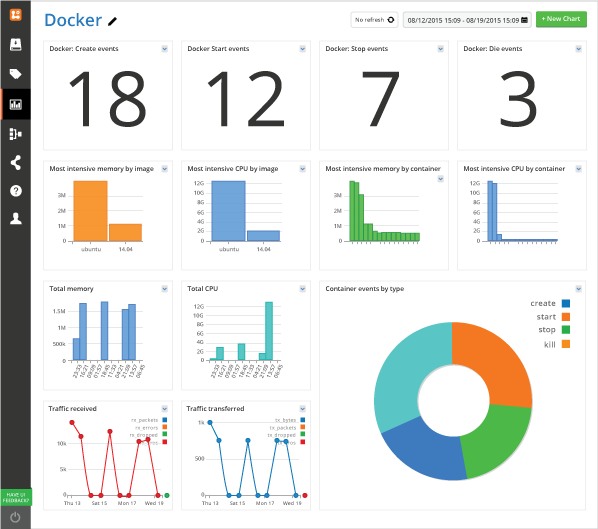Screen dimensions: 598x529
Task: Click the orange app logo in sidebar
Action: 16,15
